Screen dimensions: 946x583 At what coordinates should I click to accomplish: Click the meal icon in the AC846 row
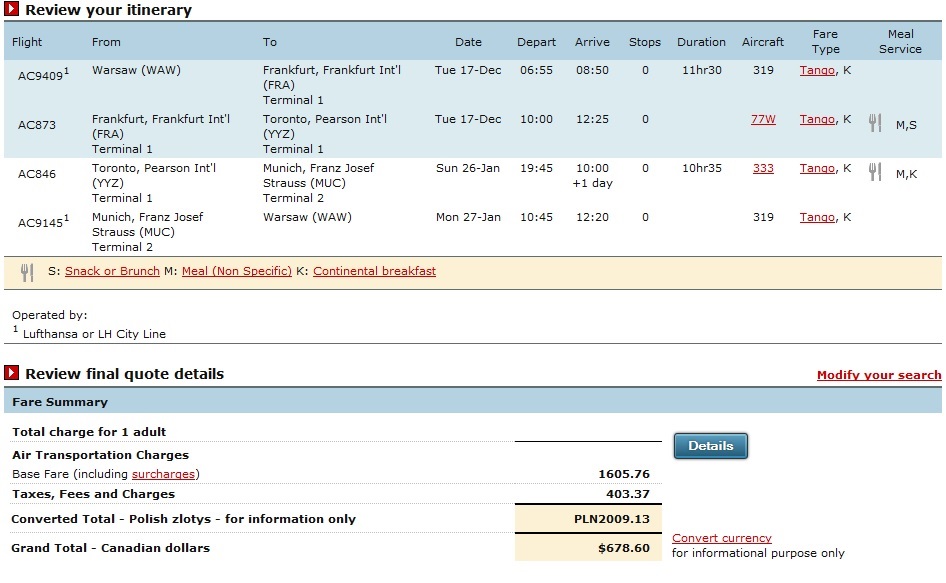tap(875, 172)
